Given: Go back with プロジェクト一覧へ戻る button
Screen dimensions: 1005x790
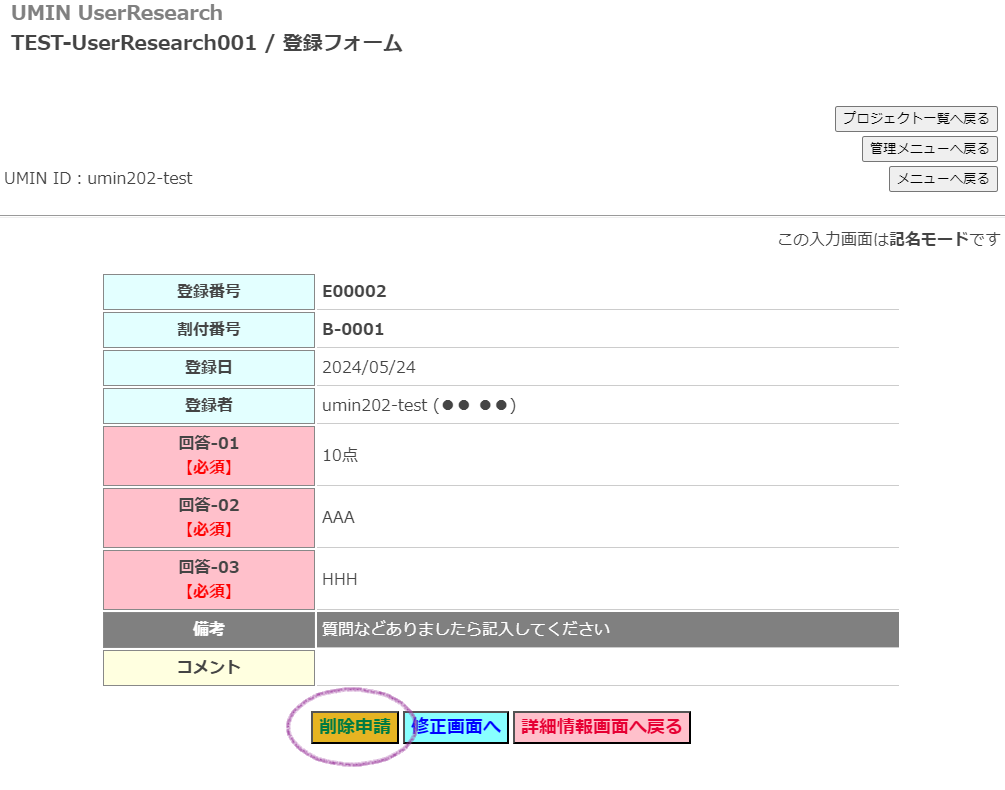Looking at the screenshot, I should coord(915,118).
